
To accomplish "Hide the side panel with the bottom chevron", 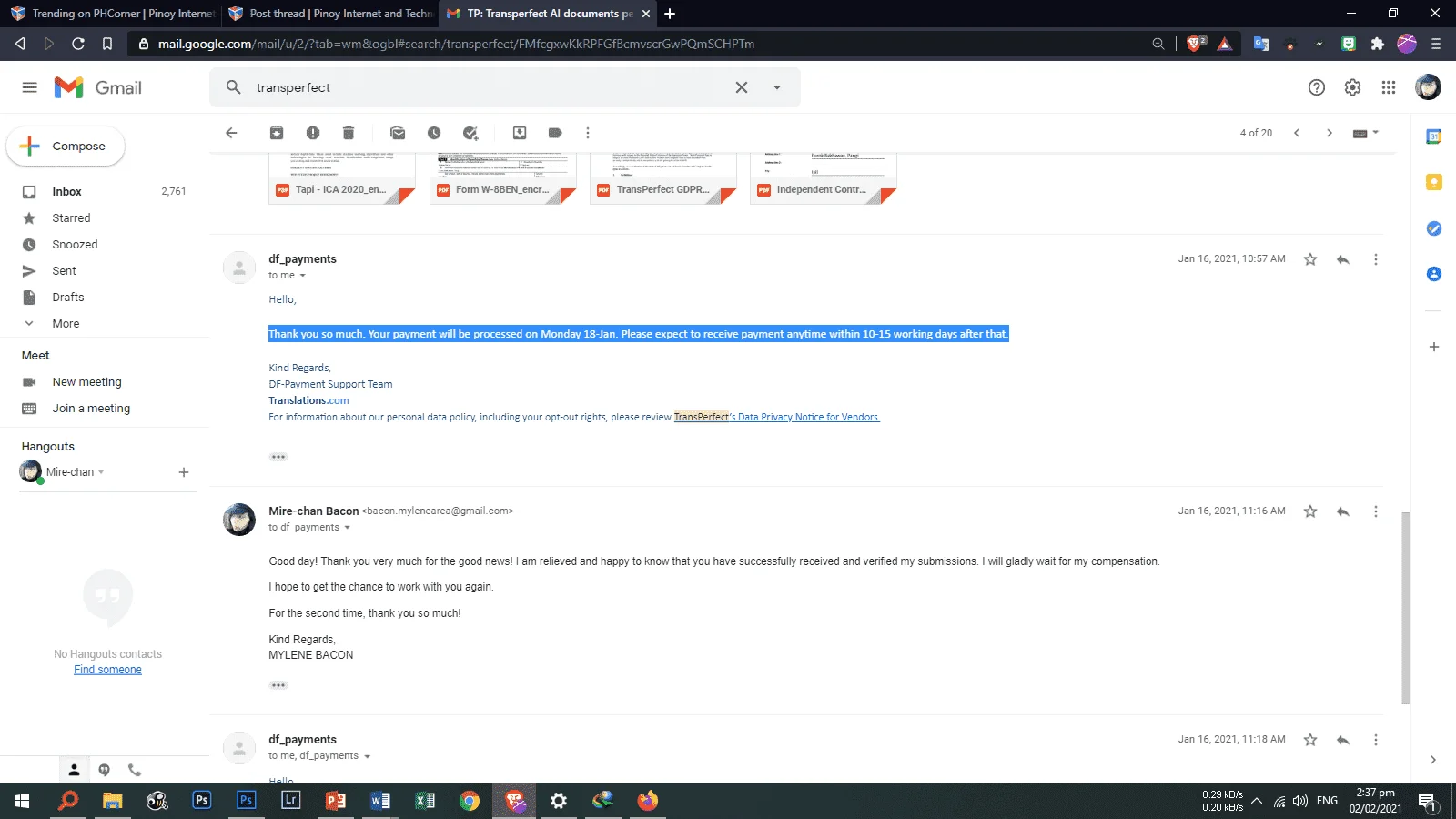I will [x=1433, y=760].
